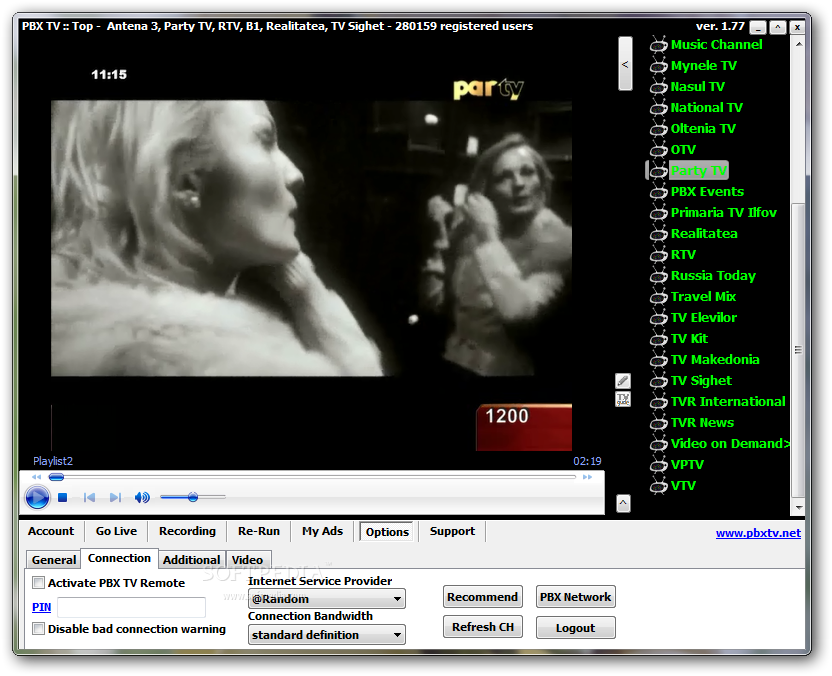Click channel list scrollbar up arrow

[x=799, y=44]
